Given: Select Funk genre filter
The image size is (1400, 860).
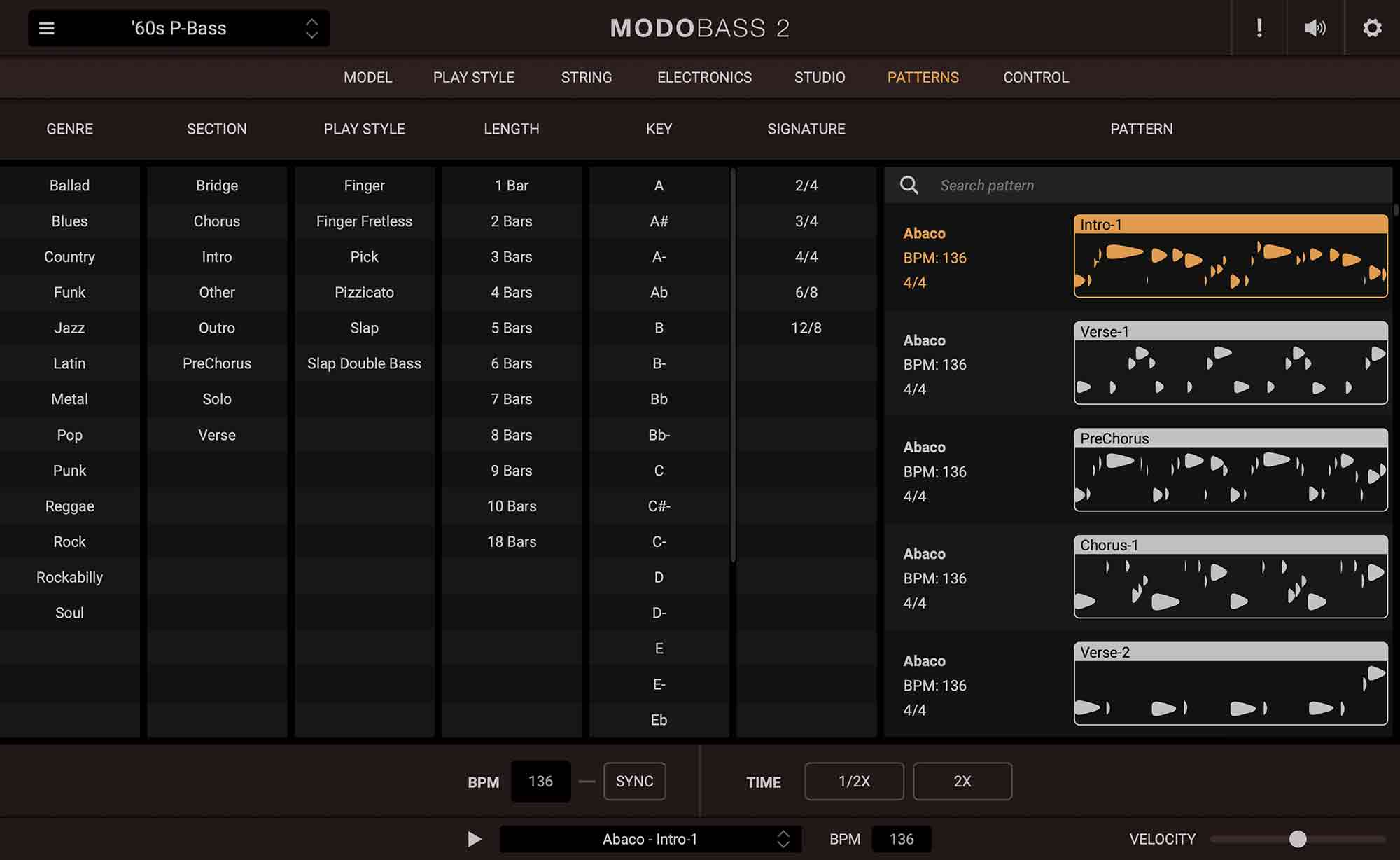Looking at the screenshot, I should [69, 292].
